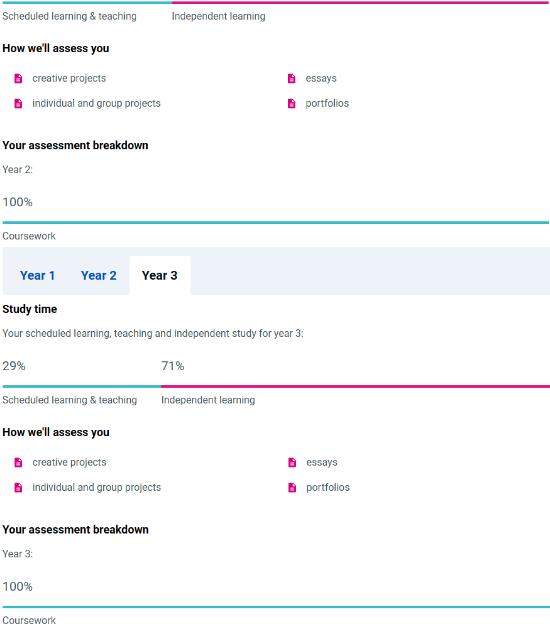Click the Year 2 coursework 100% bar
The width and height of the screenshot is (550, 632).
click(276, 222)
